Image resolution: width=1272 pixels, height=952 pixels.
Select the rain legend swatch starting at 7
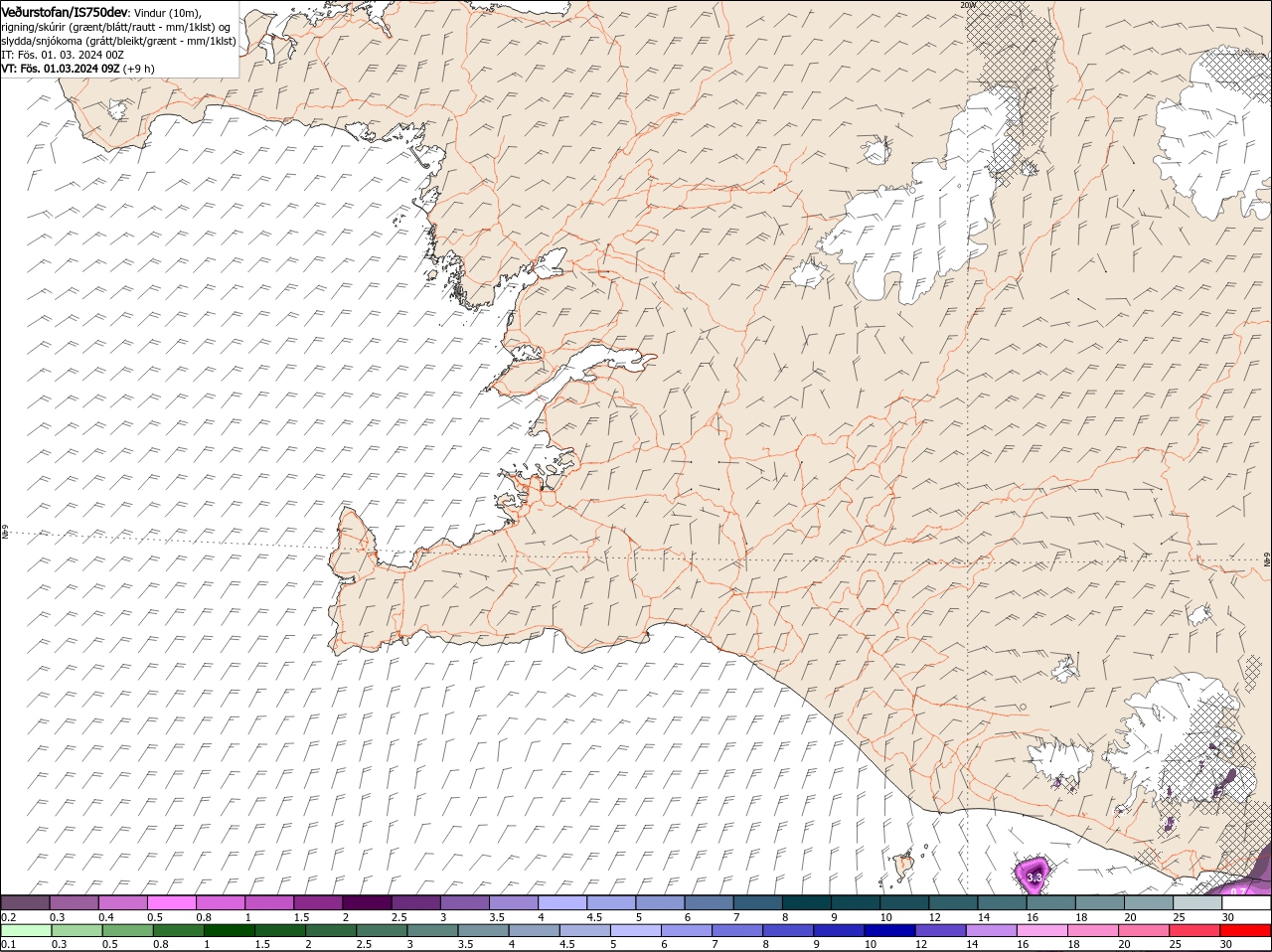[738, 930]
